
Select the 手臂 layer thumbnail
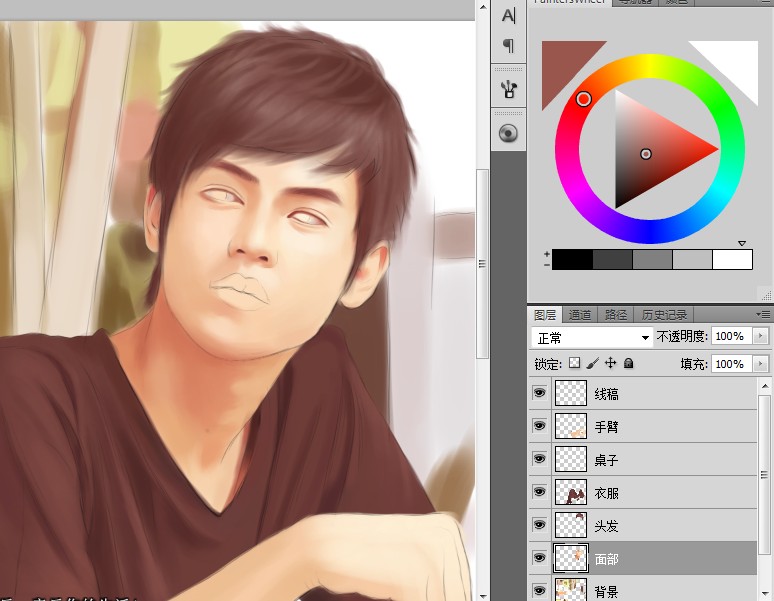pyautogui.click(x=571, y=426)
